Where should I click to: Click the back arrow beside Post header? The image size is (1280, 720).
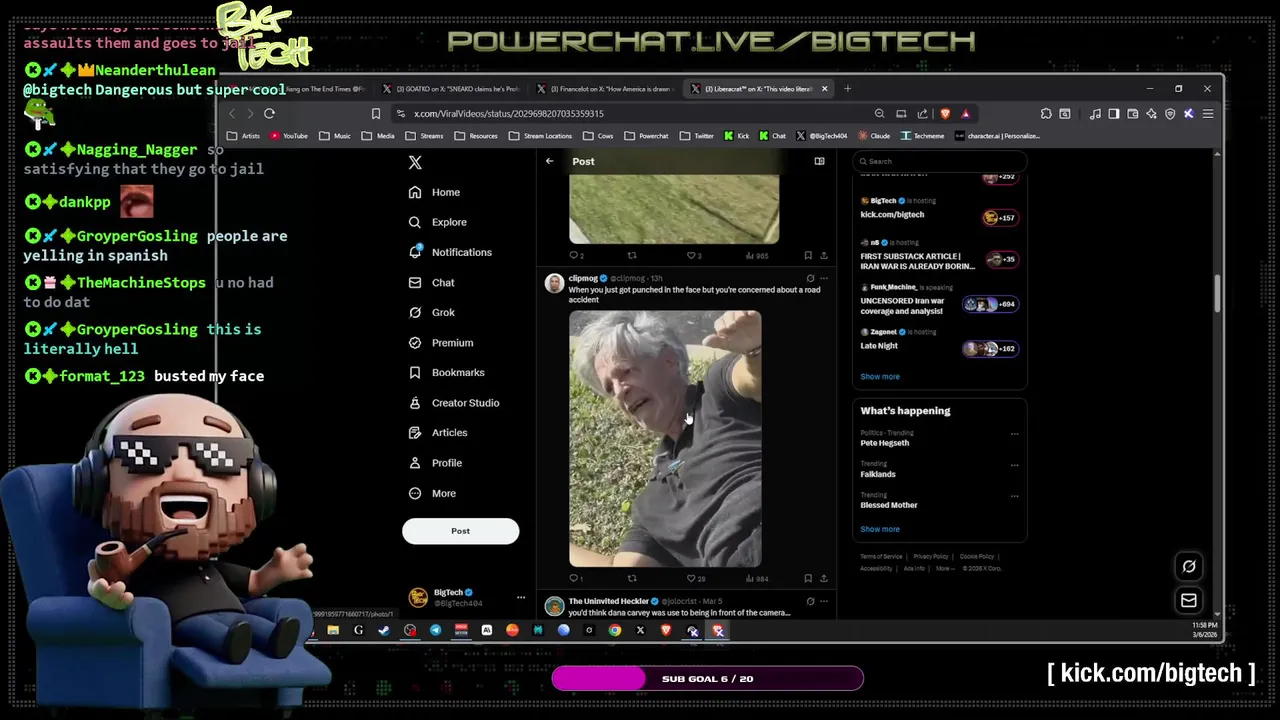point(549,161)
